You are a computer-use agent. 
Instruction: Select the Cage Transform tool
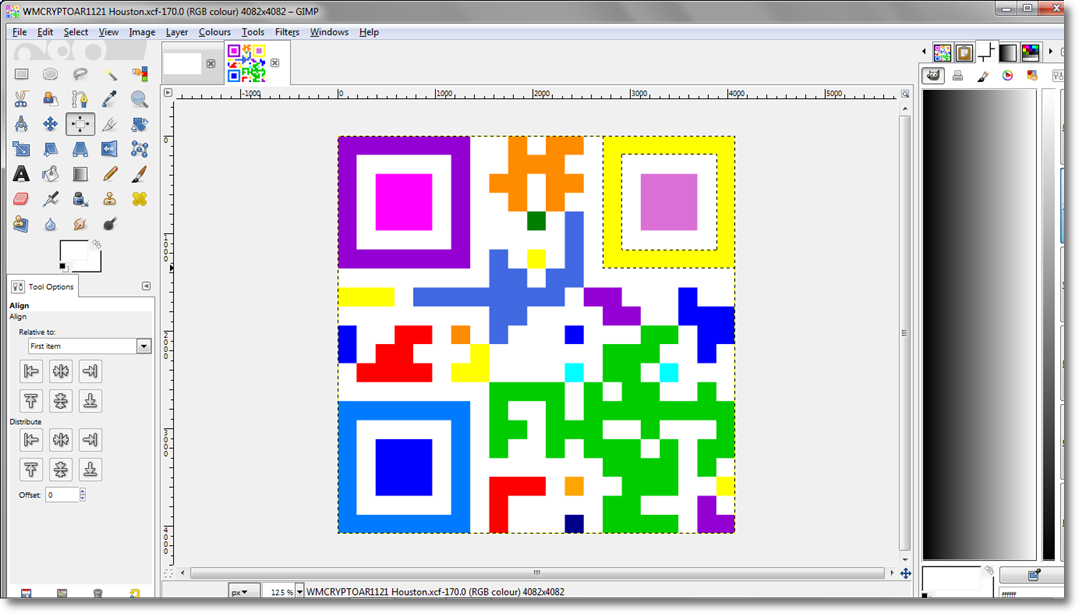pos(139,149)
